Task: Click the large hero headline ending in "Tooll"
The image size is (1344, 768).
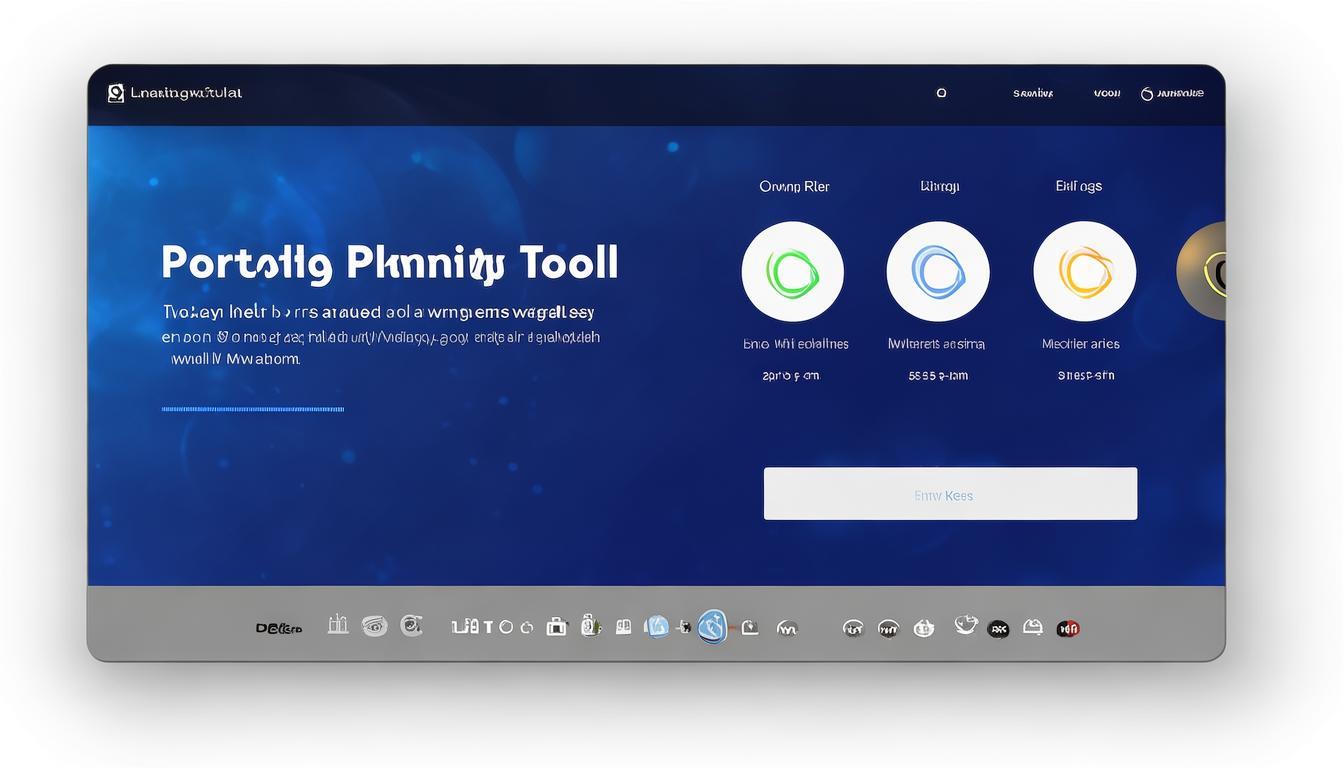Action: [389, 263]
